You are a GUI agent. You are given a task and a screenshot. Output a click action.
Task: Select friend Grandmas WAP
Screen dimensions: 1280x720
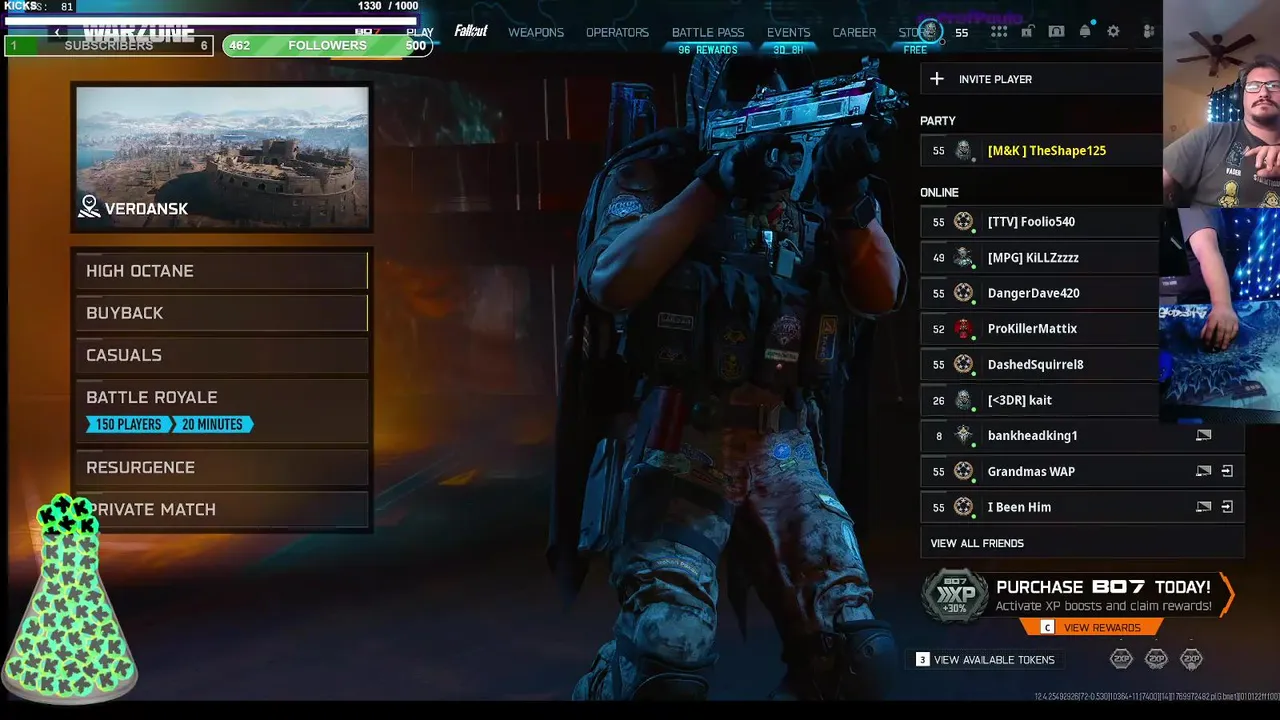[x=1082, y=471]
